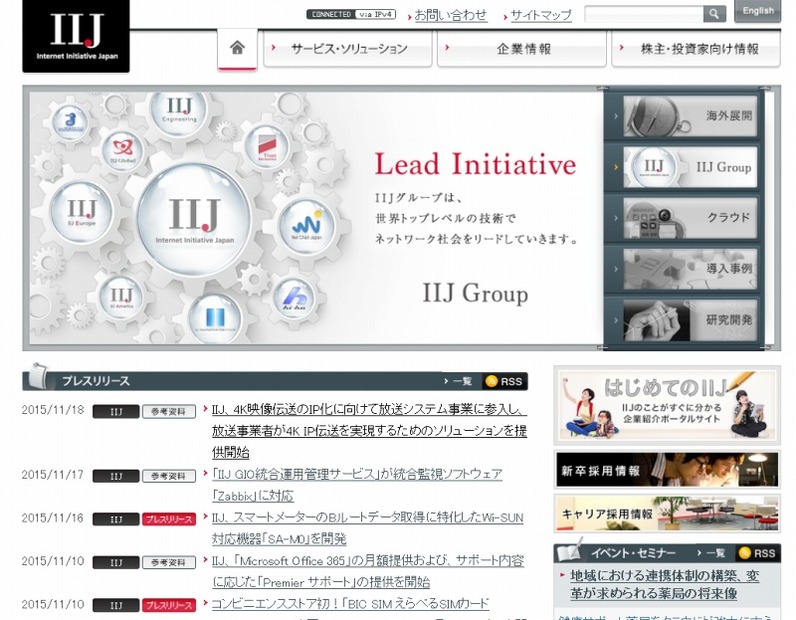This screenshot has width=796, height=620.
Task: Open the Wi-SUN SA-M0 press release link
Action: [368, 528]
